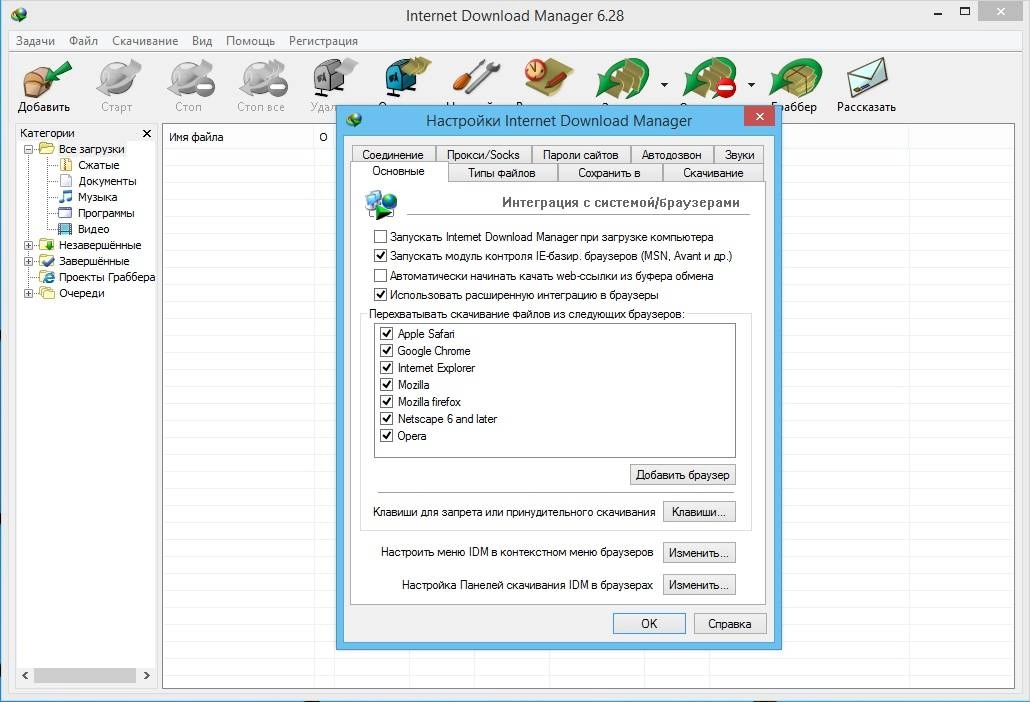Uncheck Mozilla firefox in browser list
This screenshot has height=702, width=1030.
[387, 401]
